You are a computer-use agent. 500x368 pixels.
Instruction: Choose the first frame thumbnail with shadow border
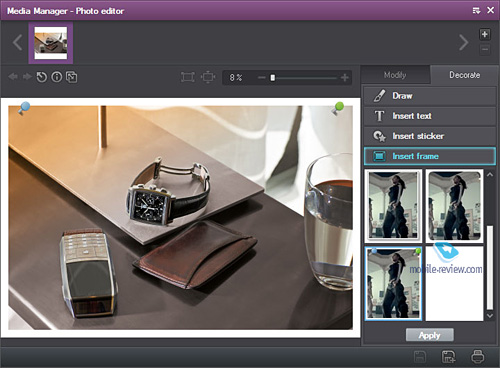393,206
